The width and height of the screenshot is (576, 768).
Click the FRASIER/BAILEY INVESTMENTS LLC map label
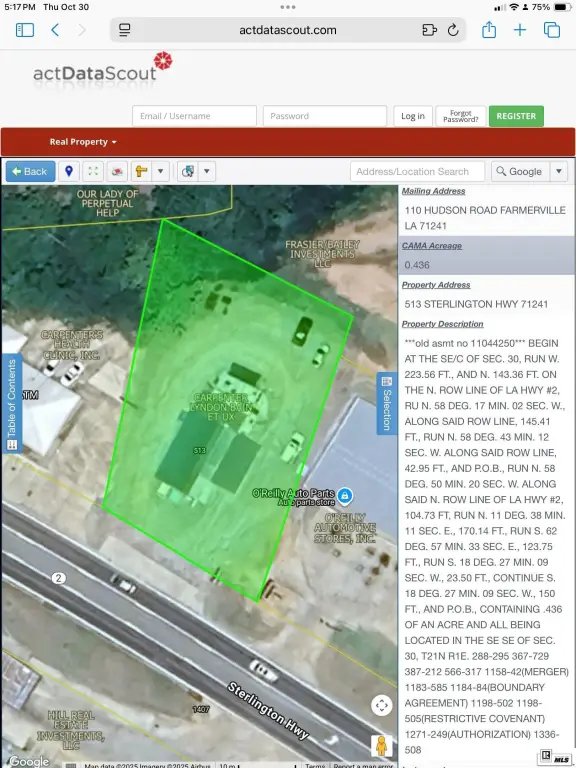322,254
